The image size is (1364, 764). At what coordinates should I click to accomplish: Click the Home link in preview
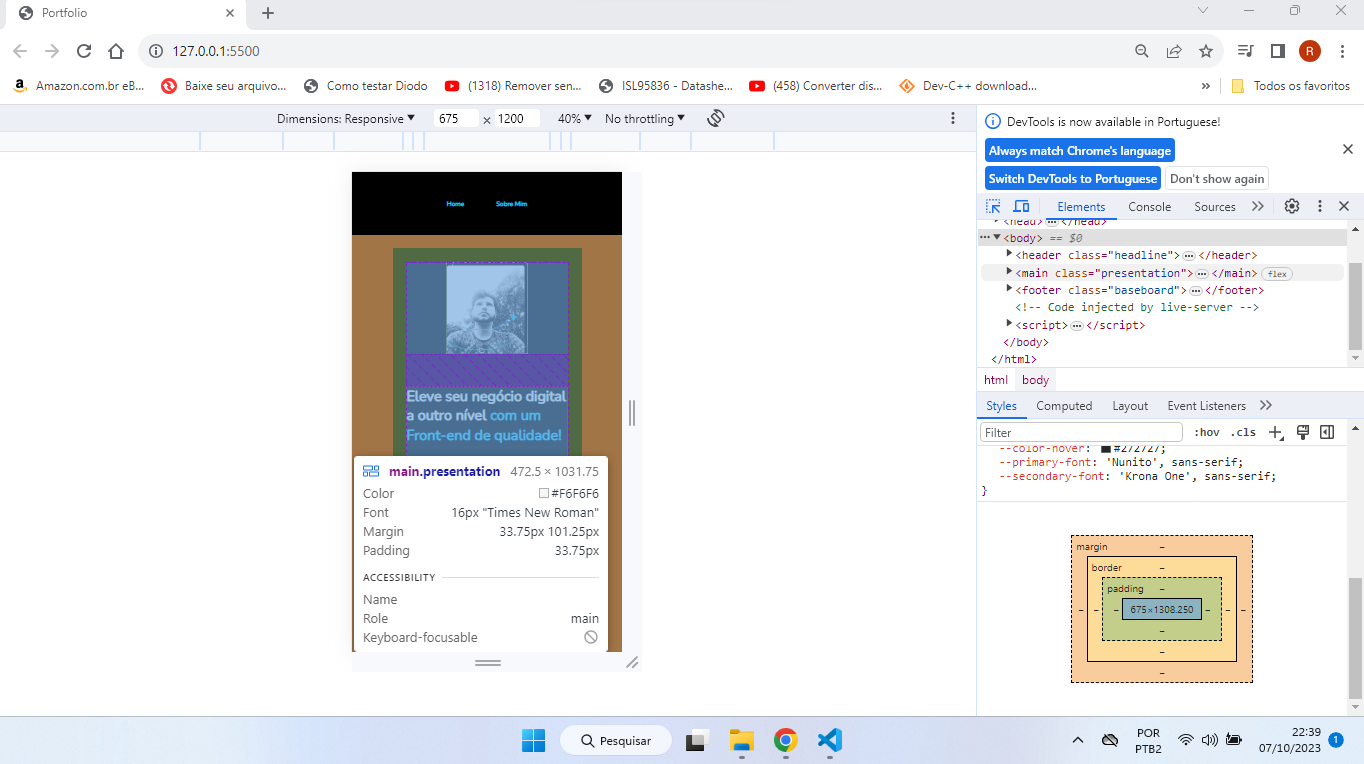(x=455, y=204)
